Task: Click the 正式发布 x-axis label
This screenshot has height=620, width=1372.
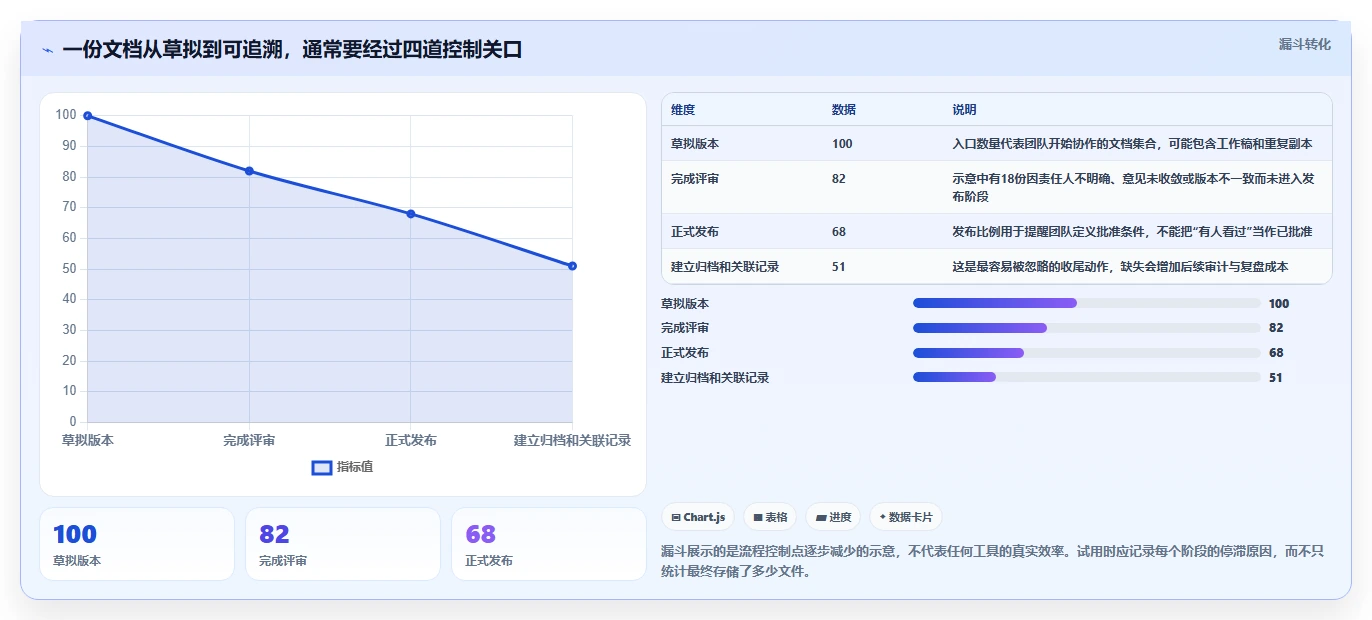Action: [411, 440]
